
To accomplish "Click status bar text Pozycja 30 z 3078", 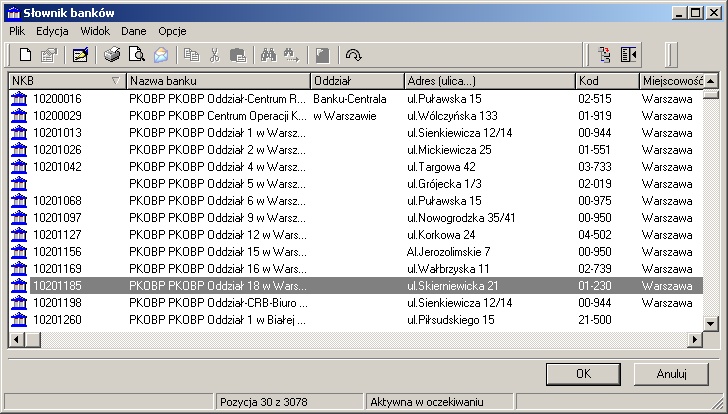I will 264,402.
